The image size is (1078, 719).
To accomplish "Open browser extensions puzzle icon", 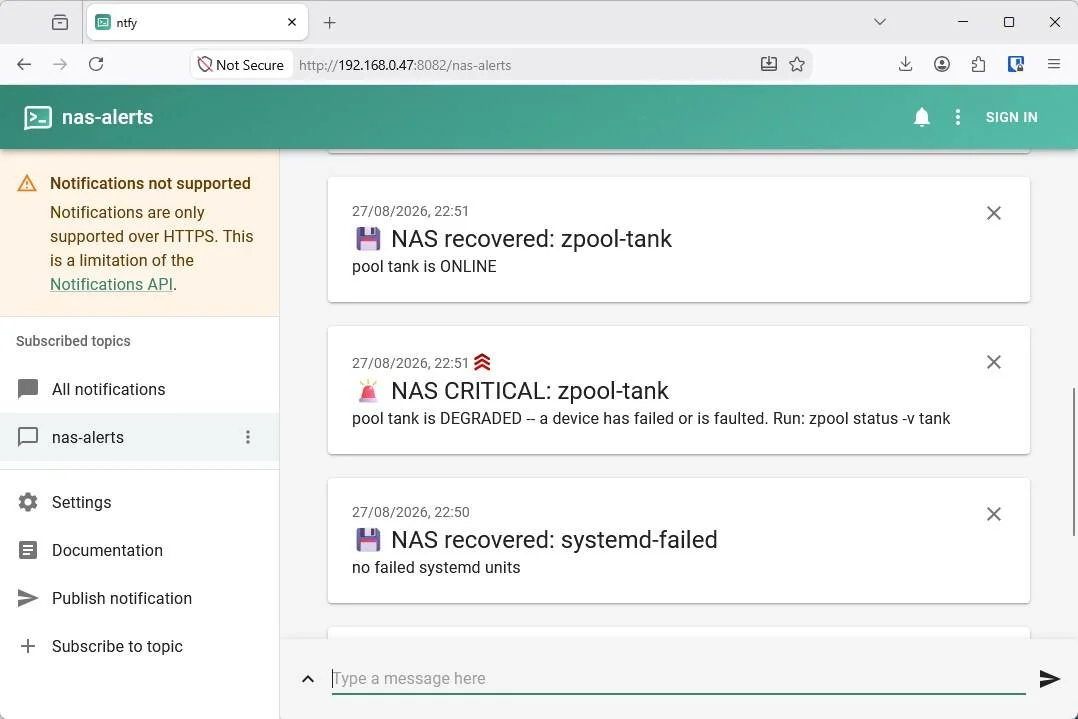I will (x=978, y=65).
